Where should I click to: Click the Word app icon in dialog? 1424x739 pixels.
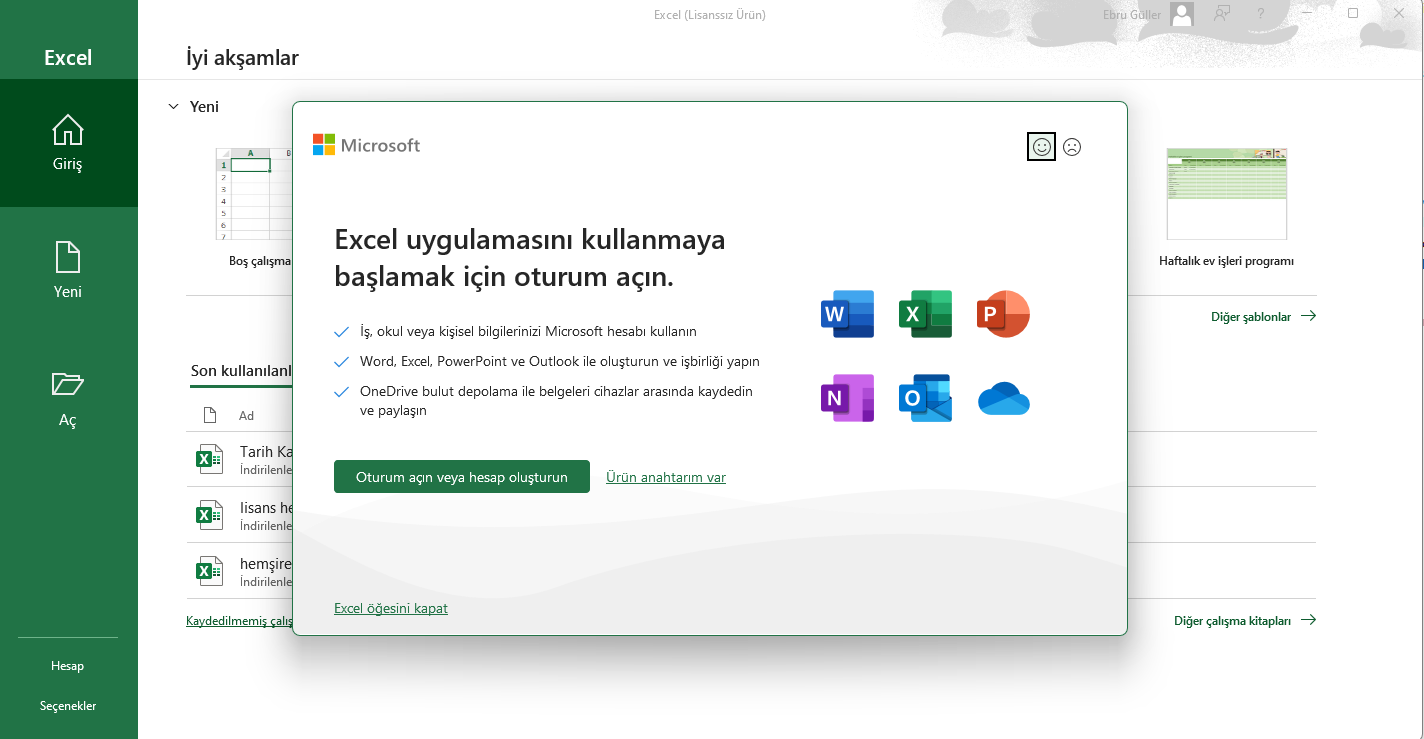coord(847,314)
